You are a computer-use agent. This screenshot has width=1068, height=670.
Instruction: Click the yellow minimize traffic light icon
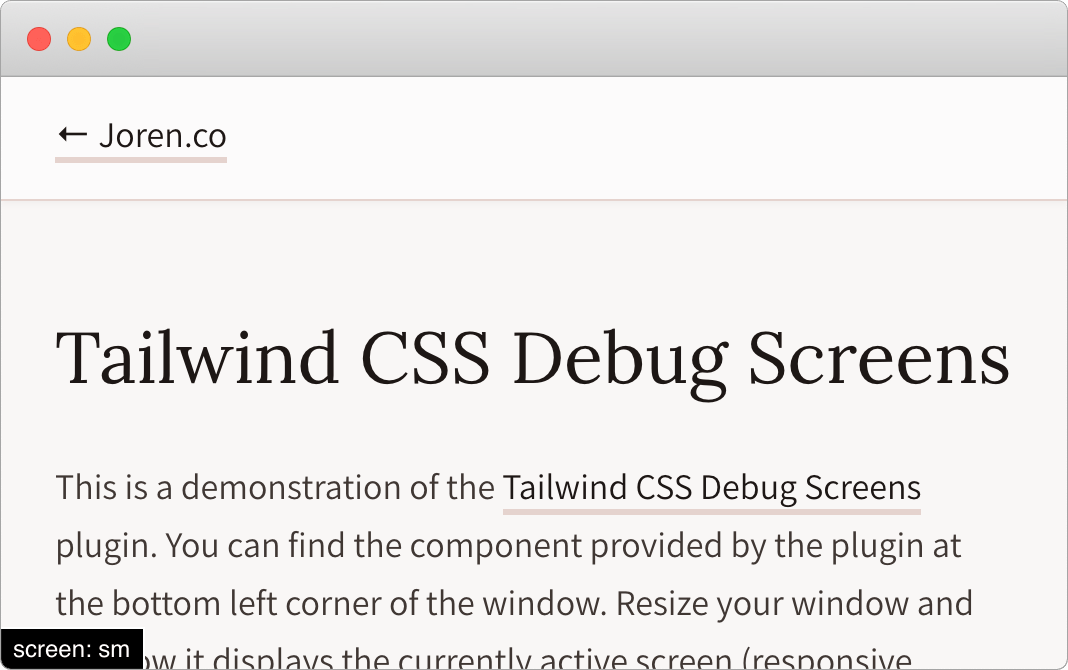pos(79,39)
